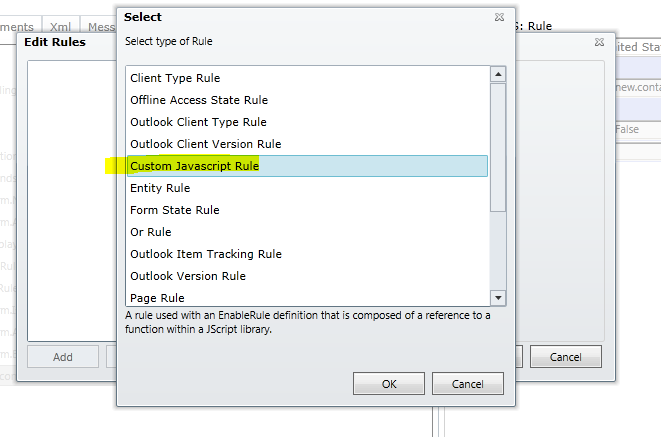
Task: Cancel the Select dialog
Action: (467, 384)
